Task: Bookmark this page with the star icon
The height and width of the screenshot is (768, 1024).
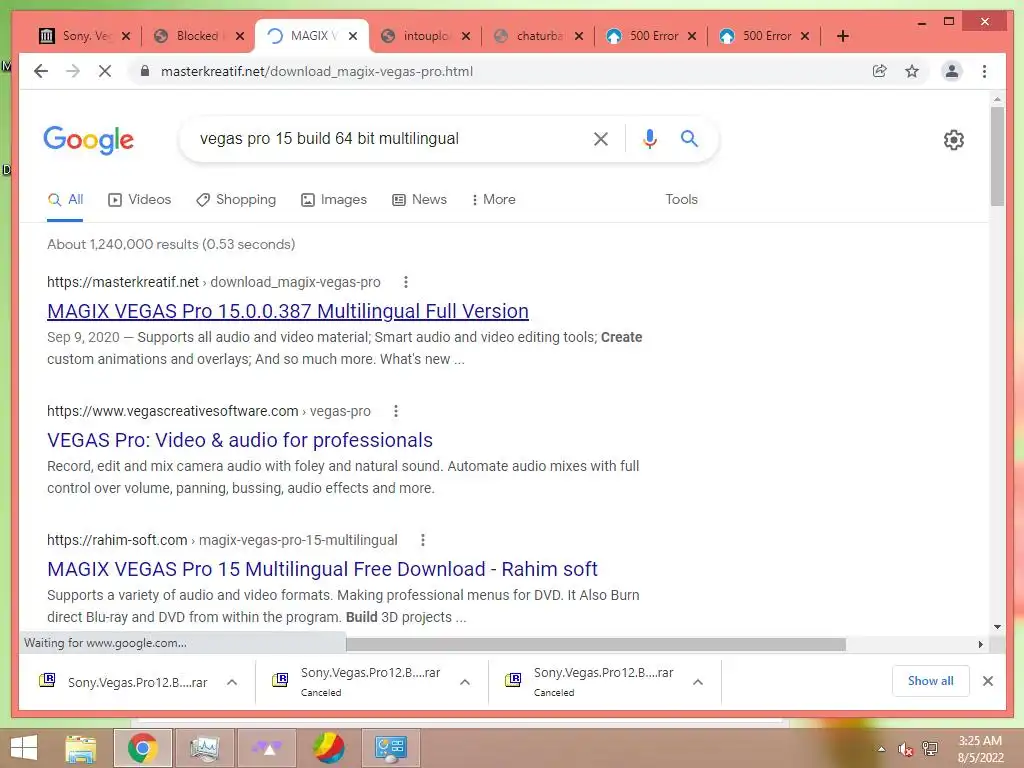Action: point(912,71)
